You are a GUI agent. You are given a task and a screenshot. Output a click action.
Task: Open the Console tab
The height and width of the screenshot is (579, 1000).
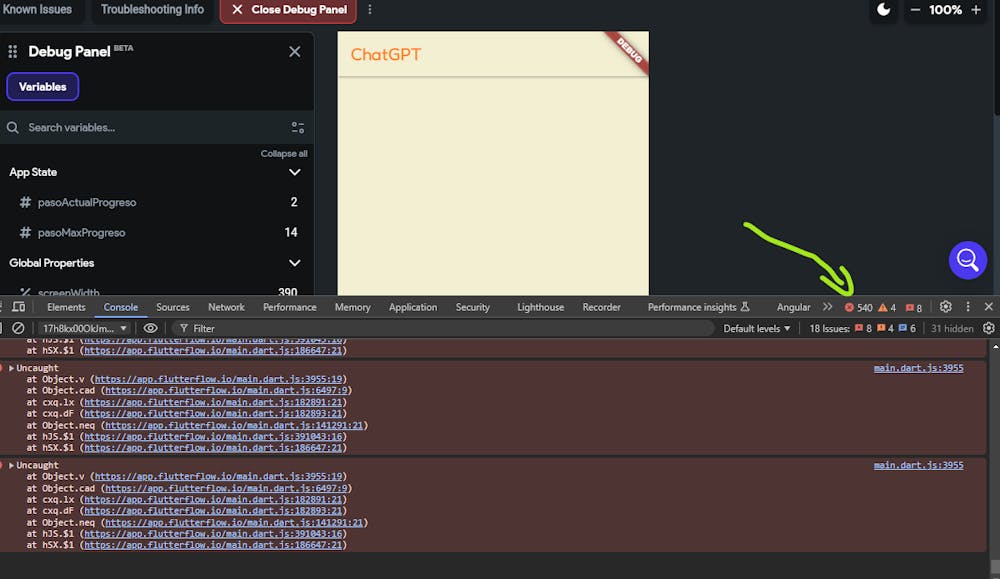[x=121, y=307]
